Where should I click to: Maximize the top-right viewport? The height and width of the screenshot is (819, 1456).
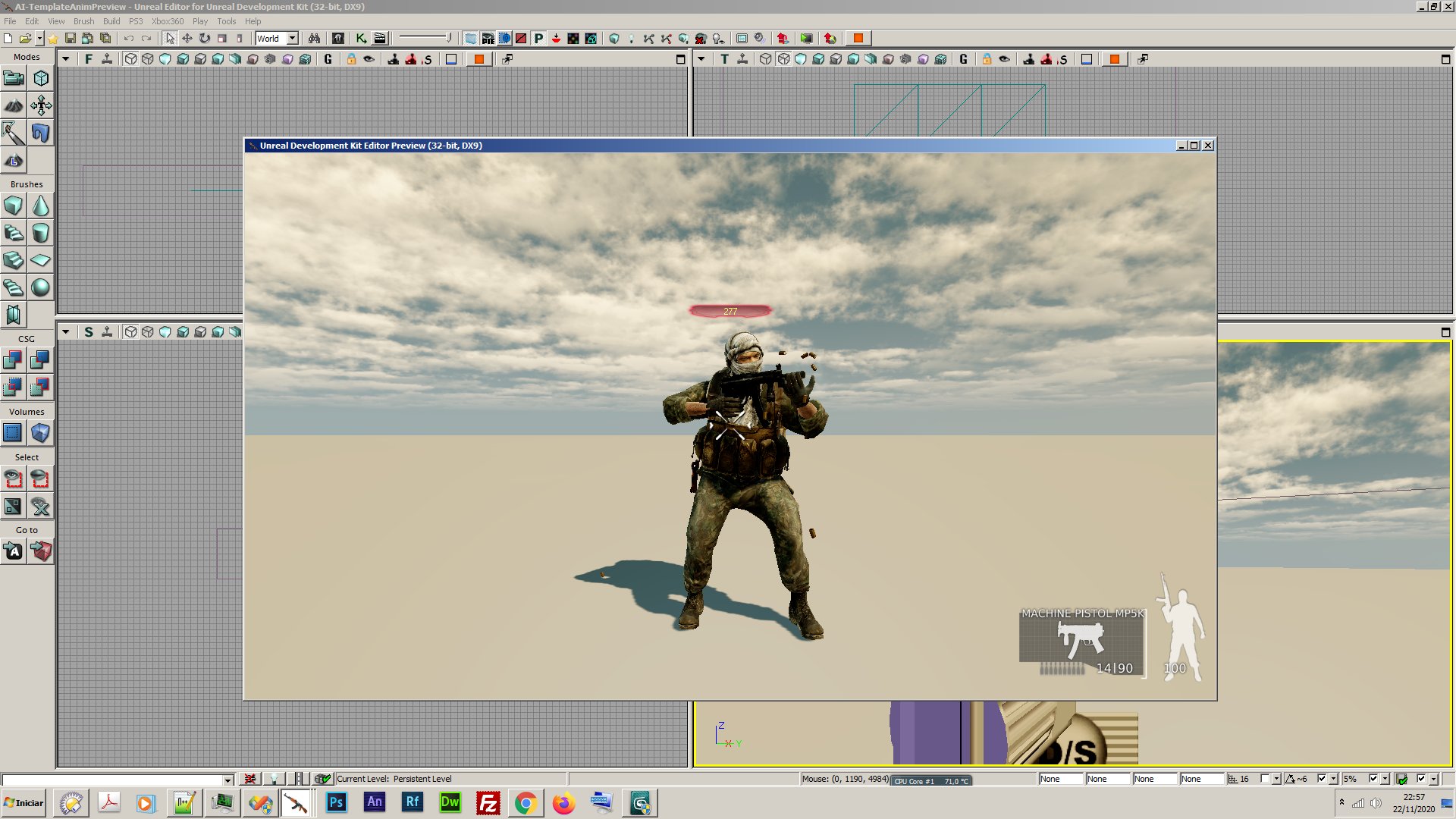[1445, 59]
